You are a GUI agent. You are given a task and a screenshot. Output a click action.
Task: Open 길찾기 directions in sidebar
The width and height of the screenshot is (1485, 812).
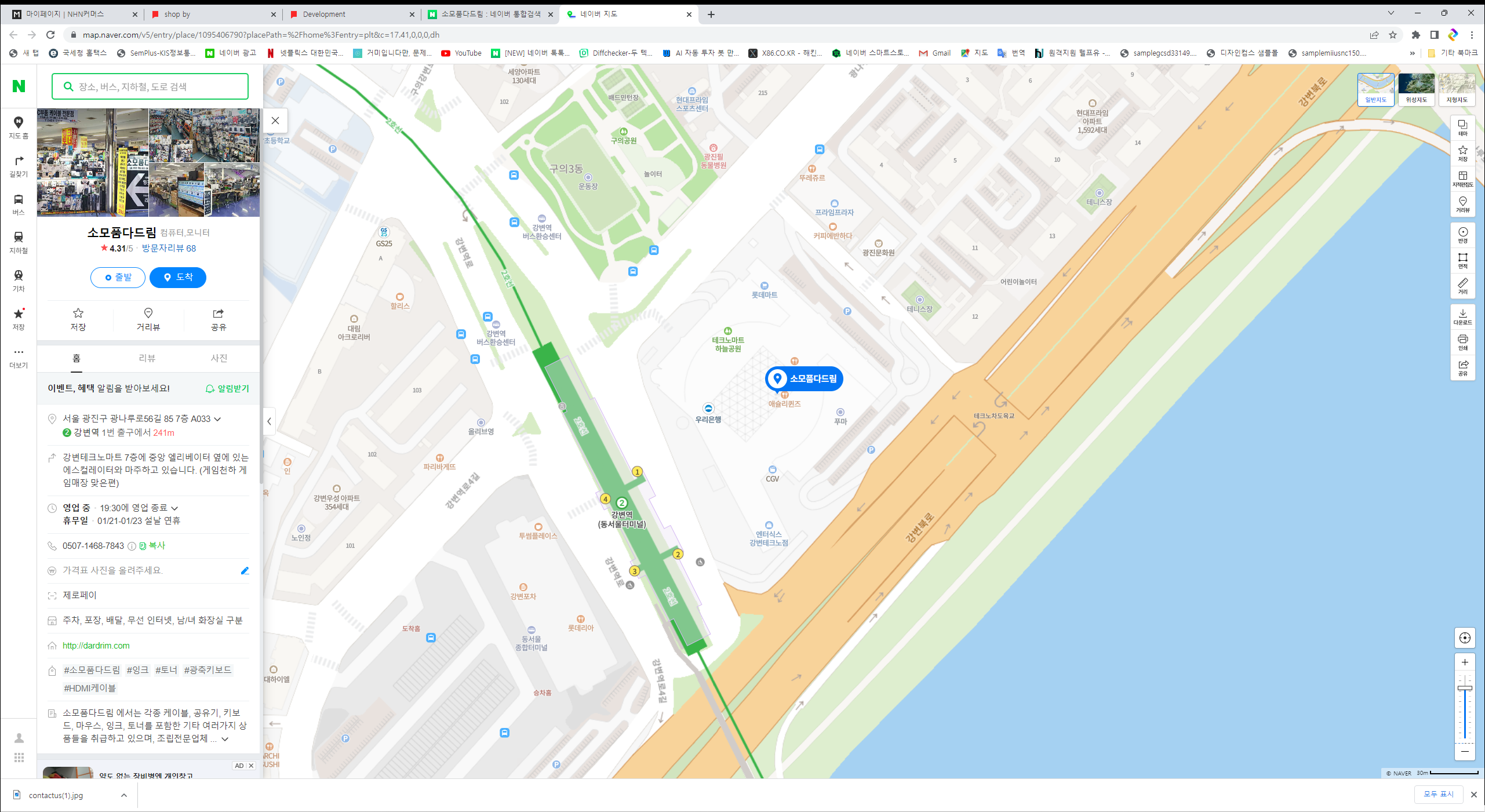point(19,166)
